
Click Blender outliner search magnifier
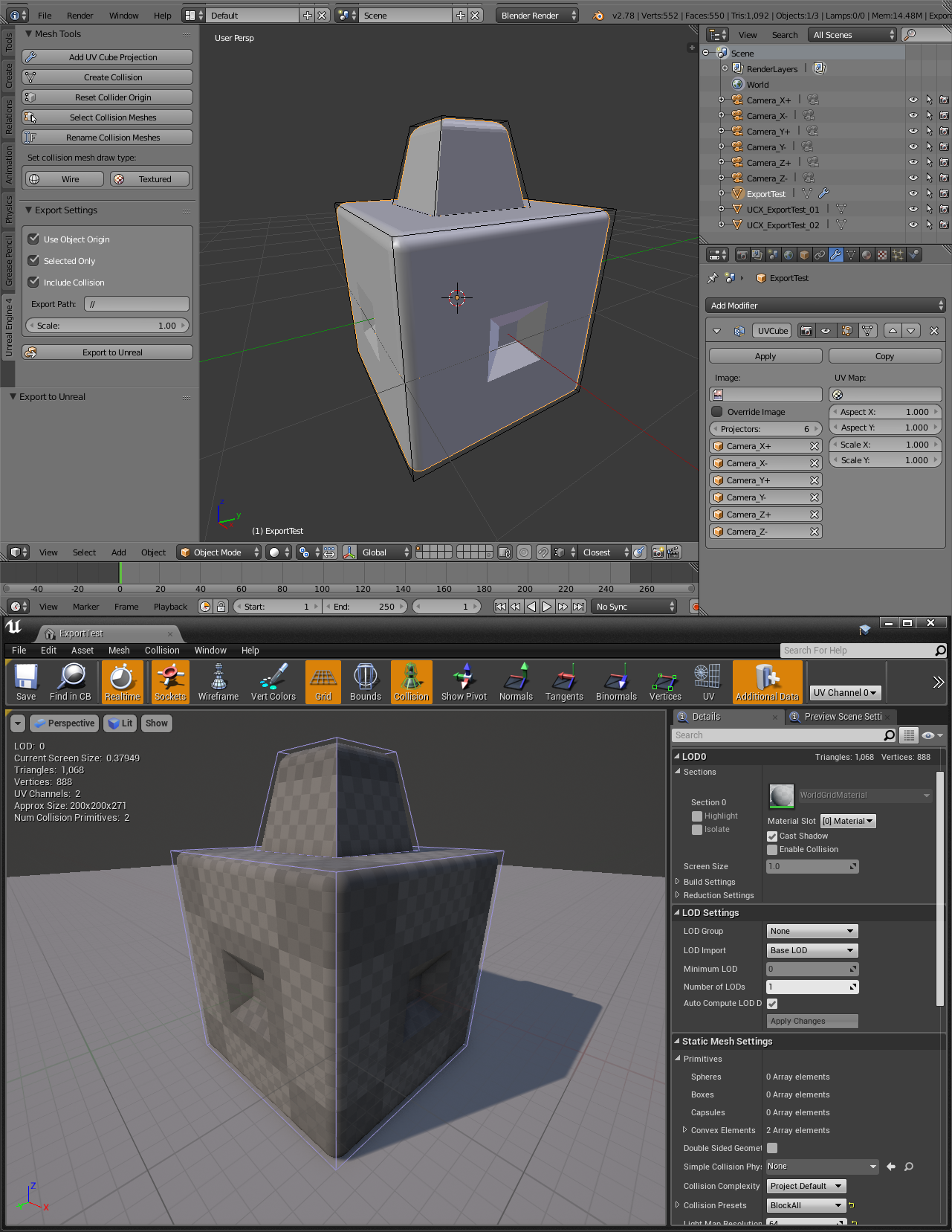click(909, 35)
